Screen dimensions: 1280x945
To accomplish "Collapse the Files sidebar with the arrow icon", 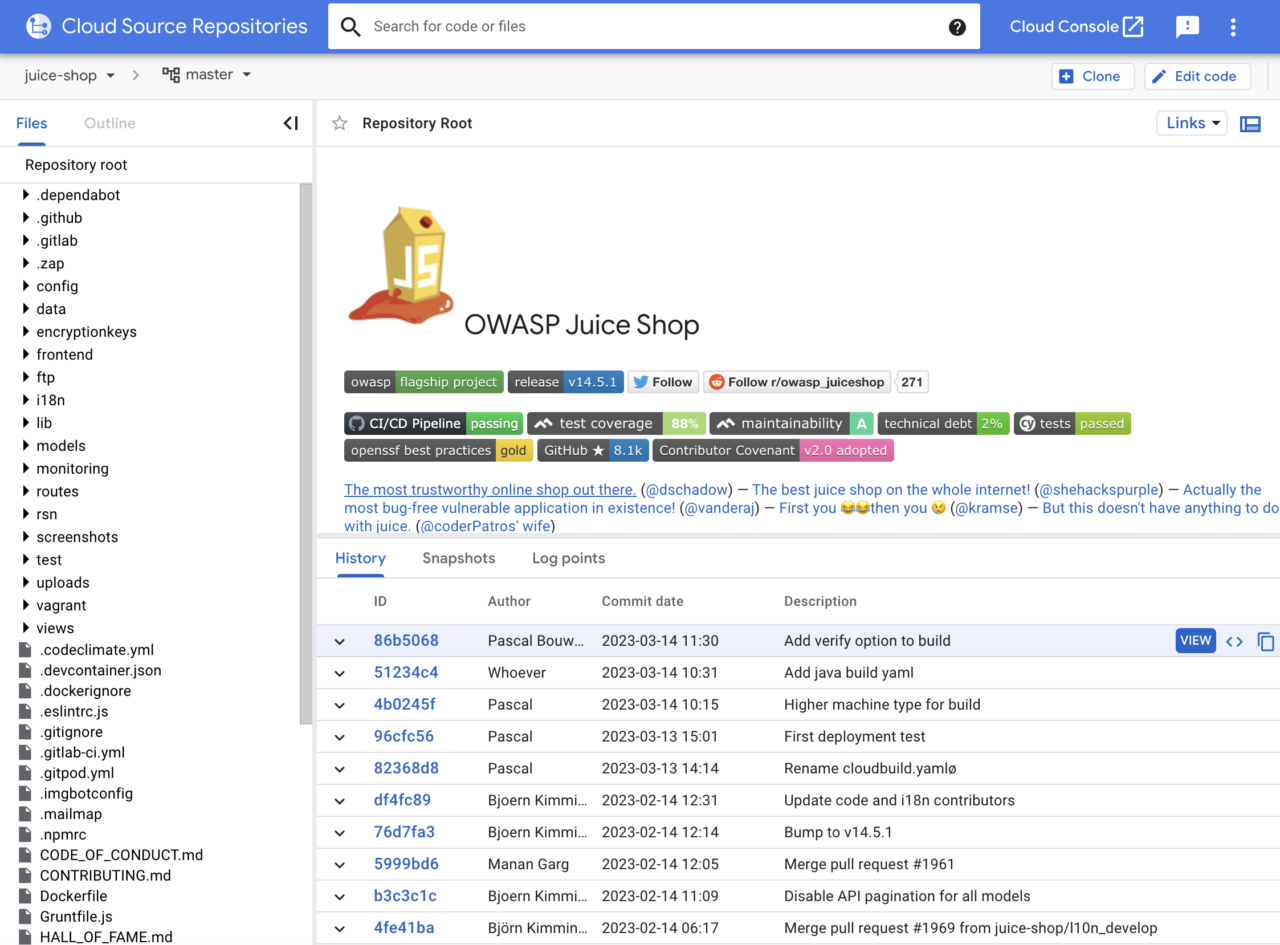I will tap(290, 122).
